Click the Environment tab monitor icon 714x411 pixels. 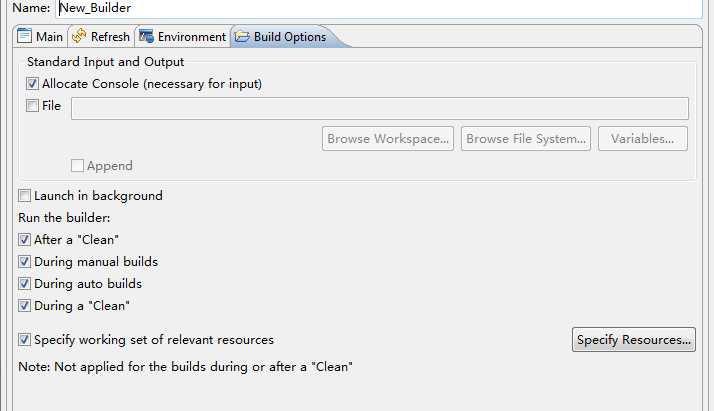coord(146,36)
